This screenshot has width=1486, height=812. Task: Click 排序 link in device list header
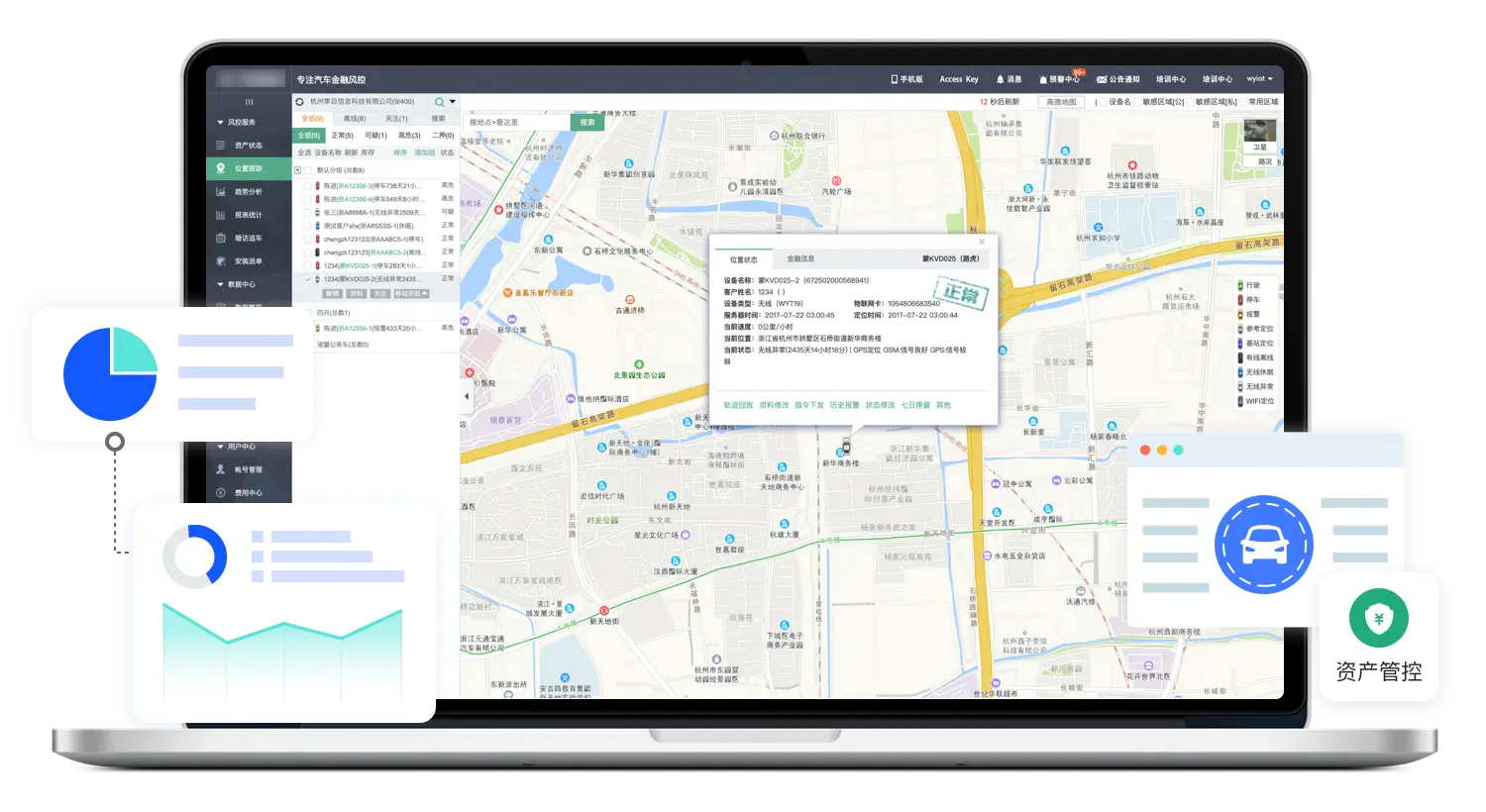400,152
